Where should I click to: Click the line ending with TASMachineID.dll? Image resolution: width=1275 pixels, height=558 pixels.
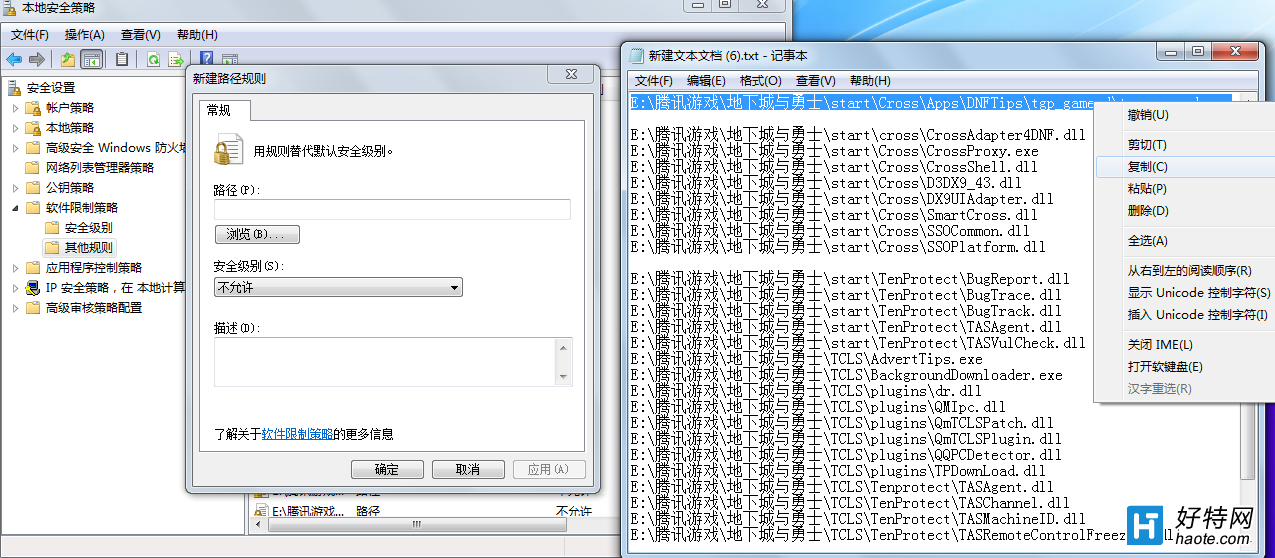(x=859, y=519)
